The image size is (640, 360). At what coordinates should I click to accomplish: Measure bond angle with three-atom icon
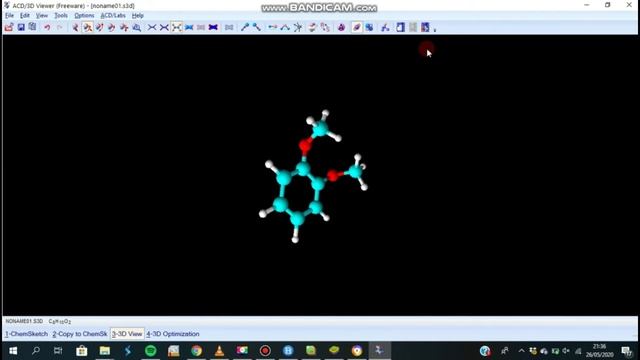click(x=285, y=27)
